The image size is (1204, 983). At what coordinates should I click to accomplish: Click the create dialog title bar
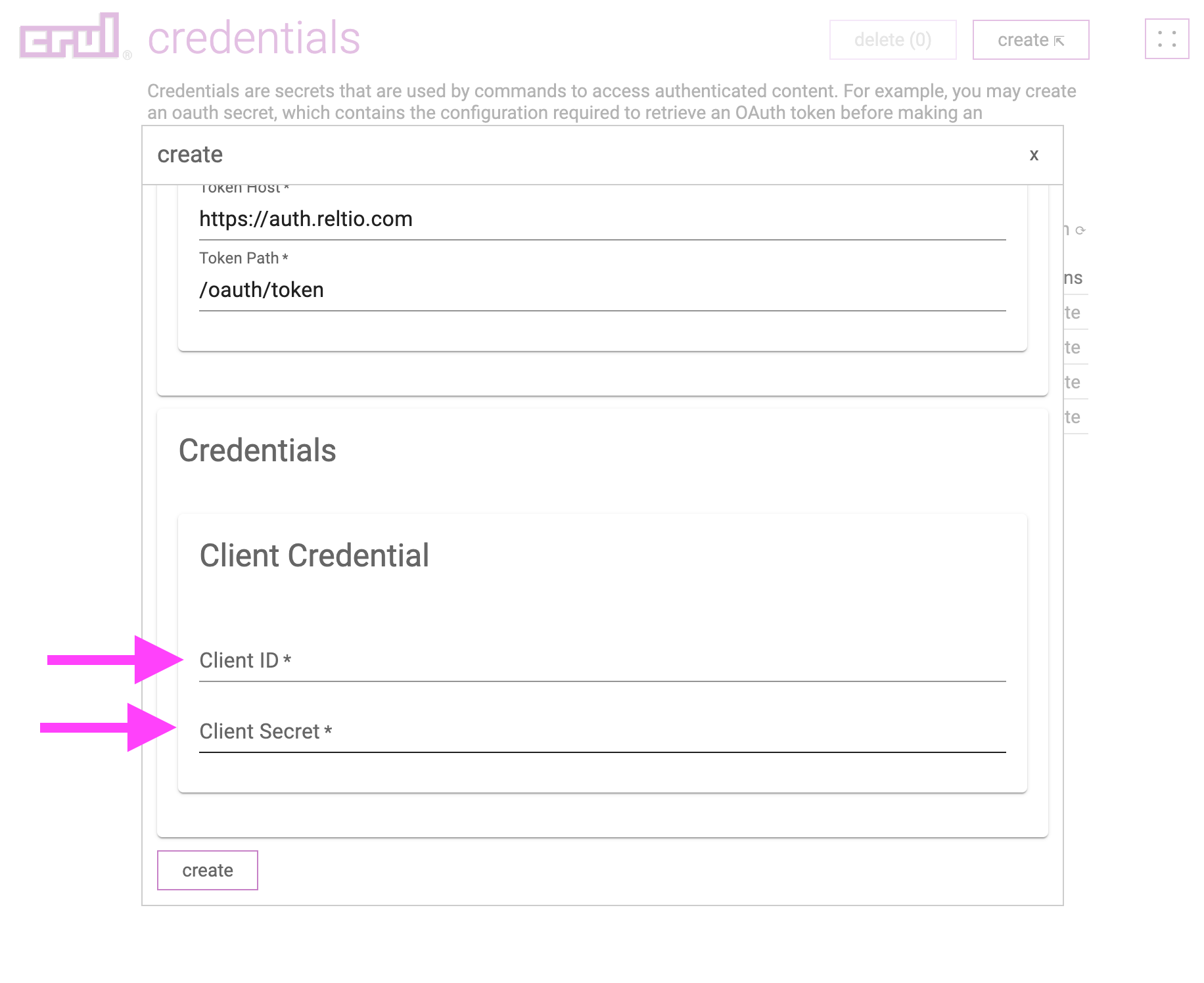(602, 155)
